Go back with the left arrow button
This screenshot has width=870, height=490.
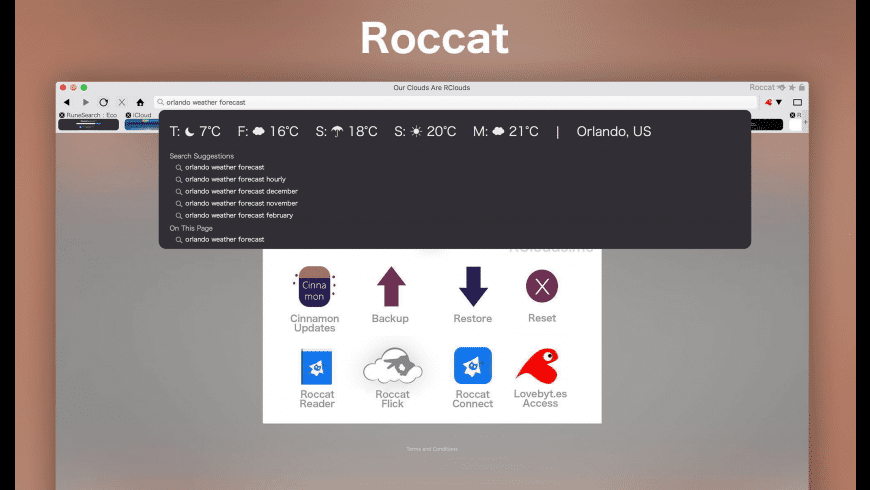67,102
